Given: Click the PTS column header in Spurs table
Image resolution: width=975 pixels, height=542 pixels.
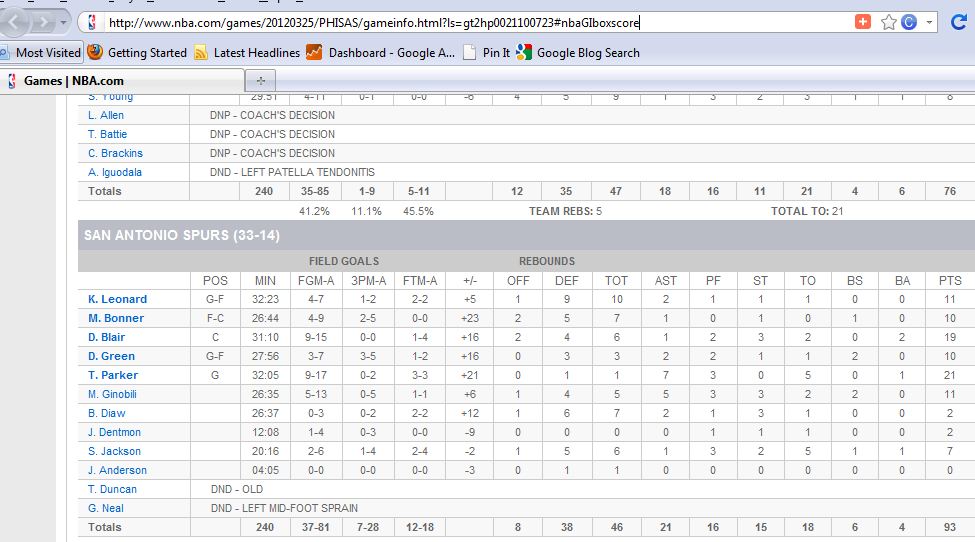Looking at the screenshot, I should point(950,281).
